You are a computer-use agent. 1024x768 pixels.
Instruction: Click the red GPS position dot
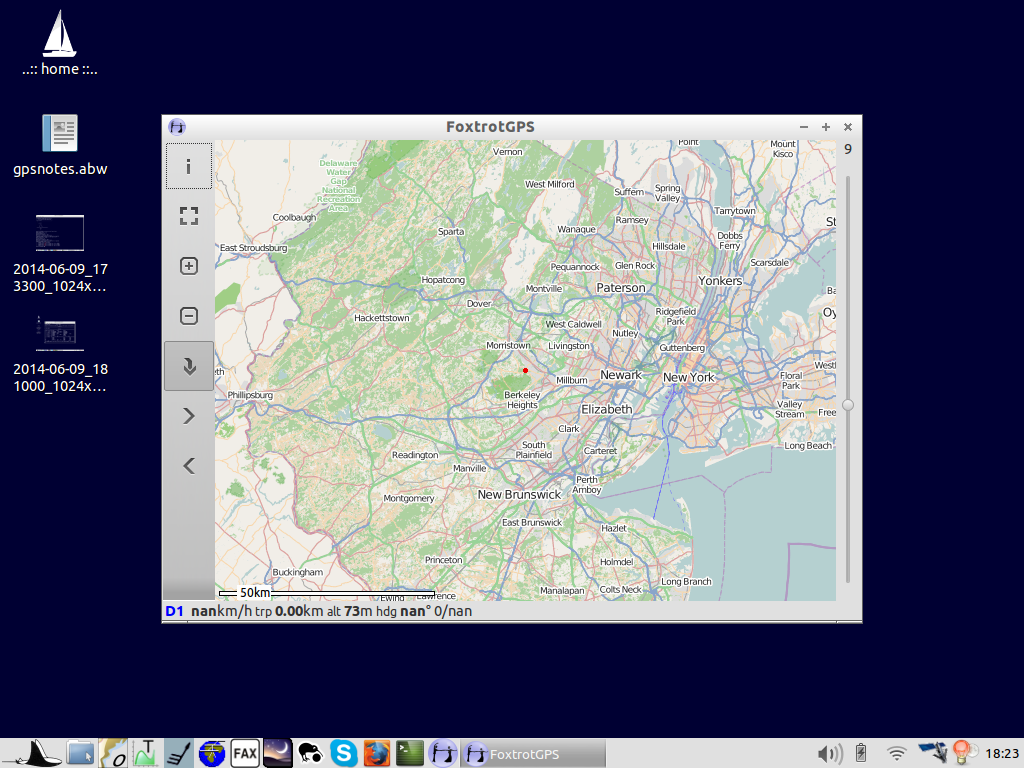pyautogui.click(x=525, y=371)
